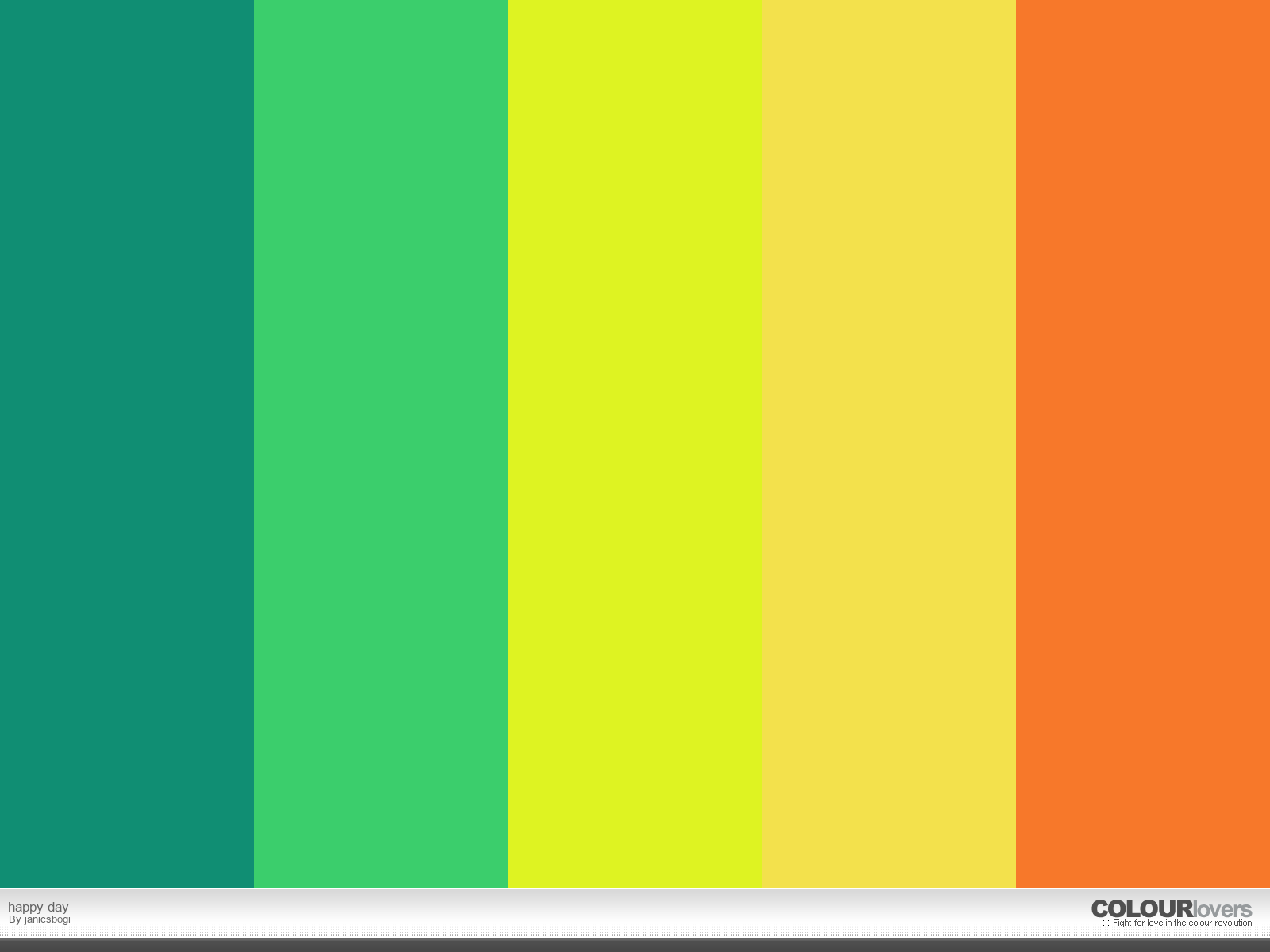Click the word 'day' in the title
Image resolution: width=1270 pixels, height=952 pixels.
(x=58, y=907)
